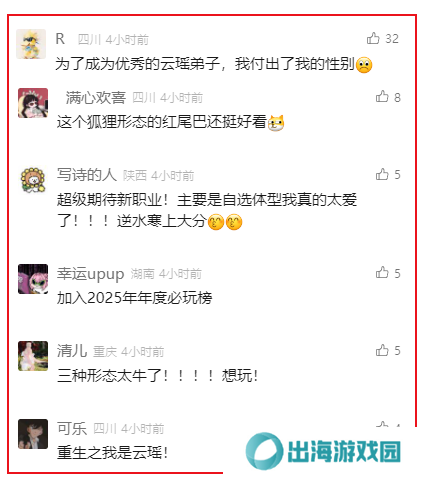The width and height of the screenshot is (423, 477).
Task: Open R's profile avatar
Action: (31, 44)
